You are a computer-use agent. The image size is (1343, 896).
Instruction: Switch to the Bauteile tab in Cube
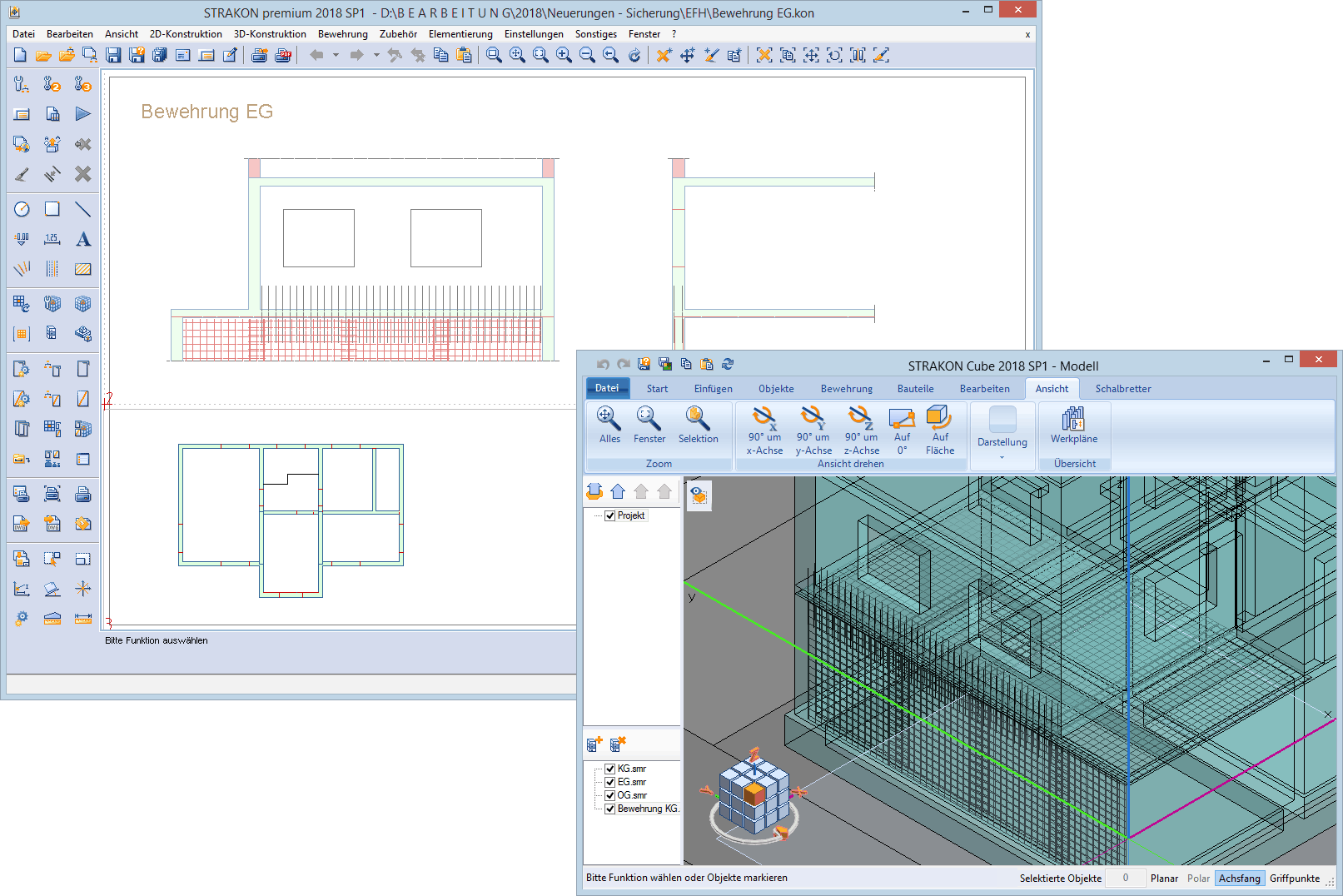click(x=915, y=388)
